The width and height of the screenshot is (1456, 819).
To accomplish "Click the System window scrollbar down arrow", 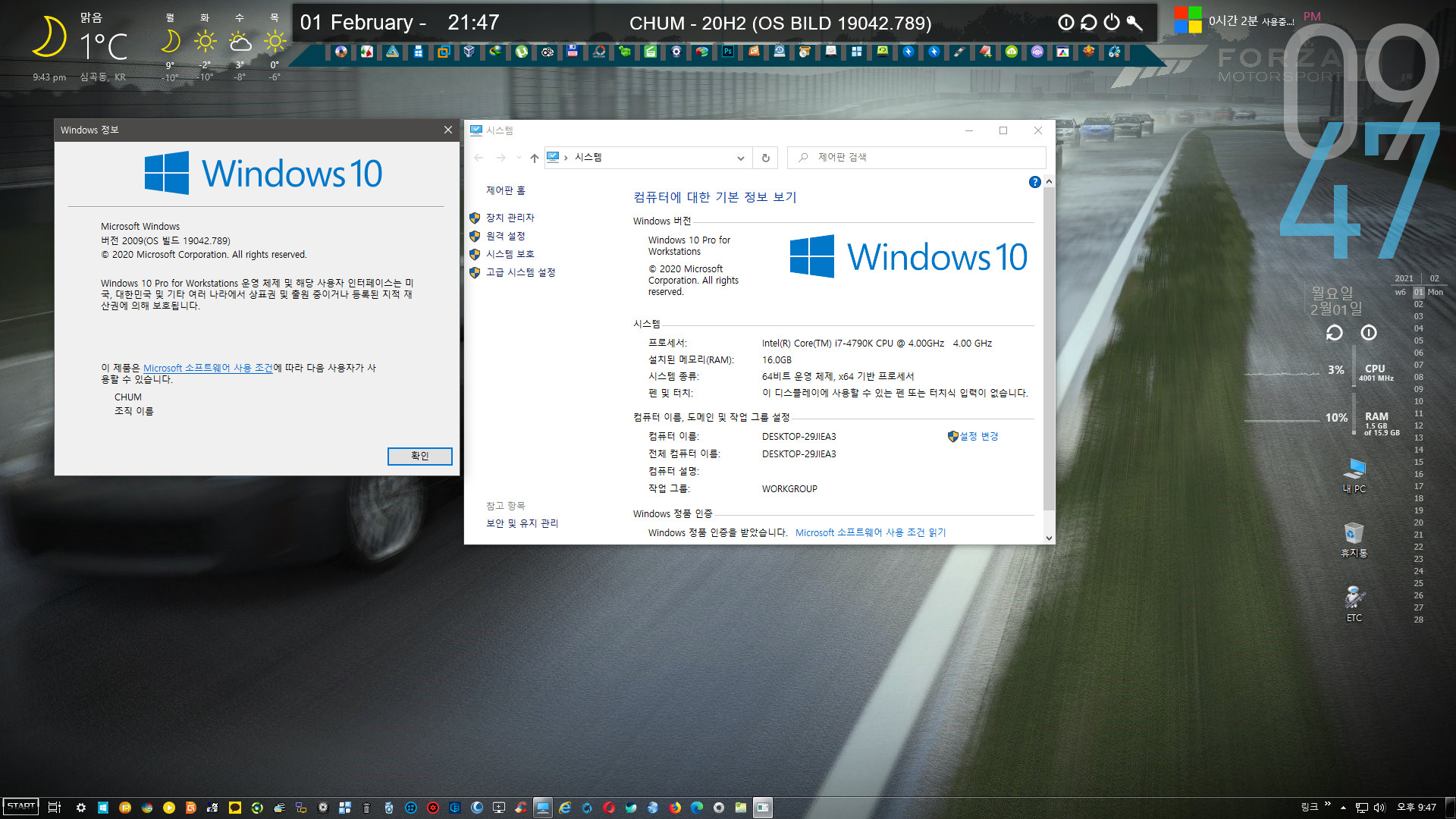I will [x=1049, y=538].
